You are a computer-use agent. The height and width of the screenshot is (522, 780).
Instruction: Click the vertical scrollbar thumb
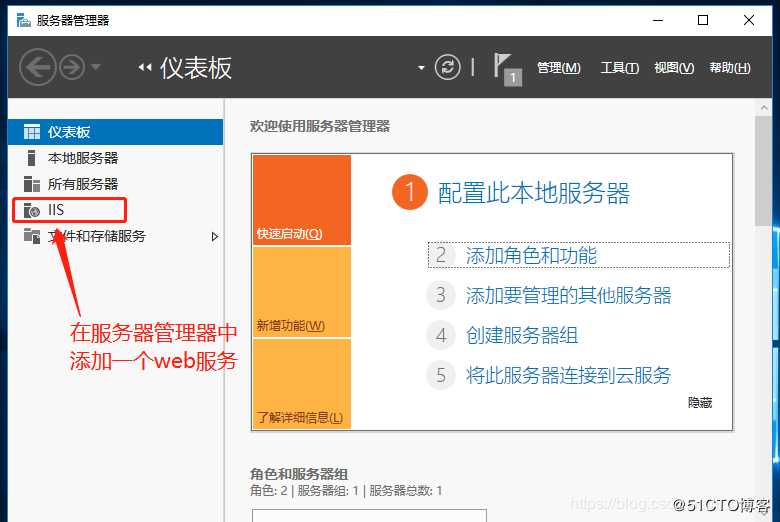point(764,171)
